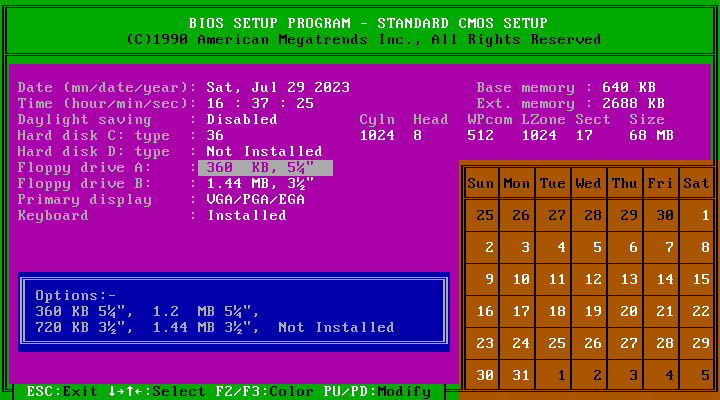The image size is (720, 400).
Task: Click the Floppy drive B: label
Action: point(84,184)
